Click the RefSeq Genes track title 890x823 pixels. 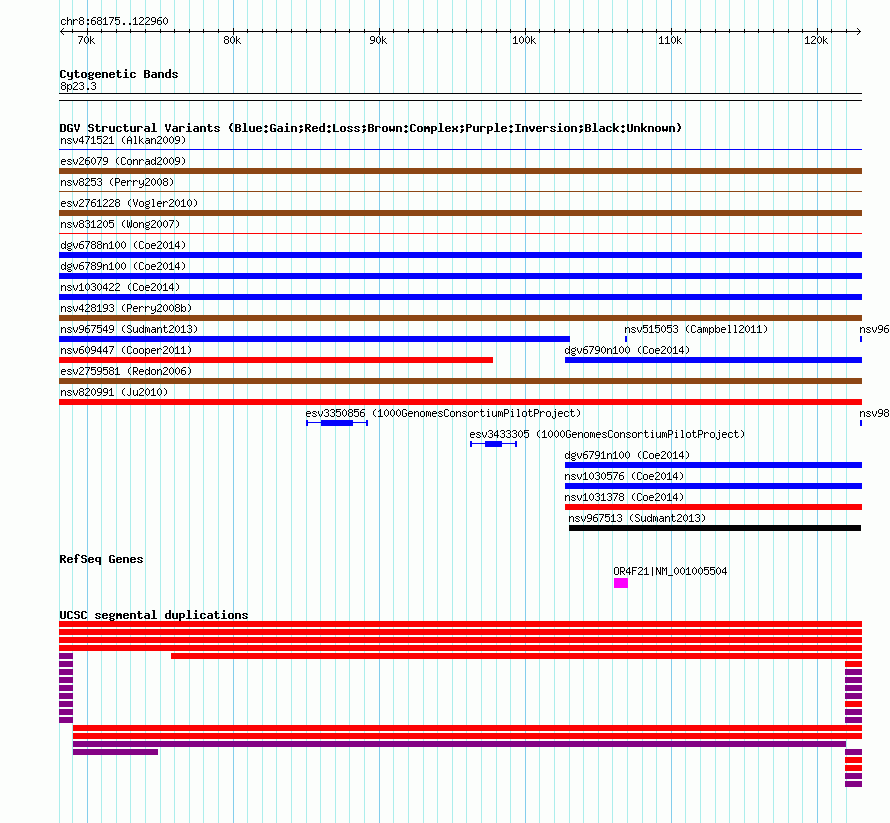point(101,559)
